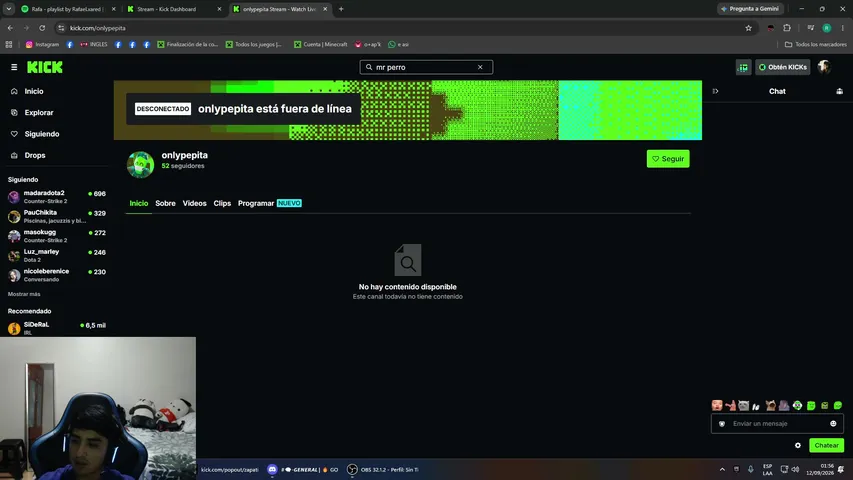
Task: Open a new browser tab
Action: tap(341, 9)
